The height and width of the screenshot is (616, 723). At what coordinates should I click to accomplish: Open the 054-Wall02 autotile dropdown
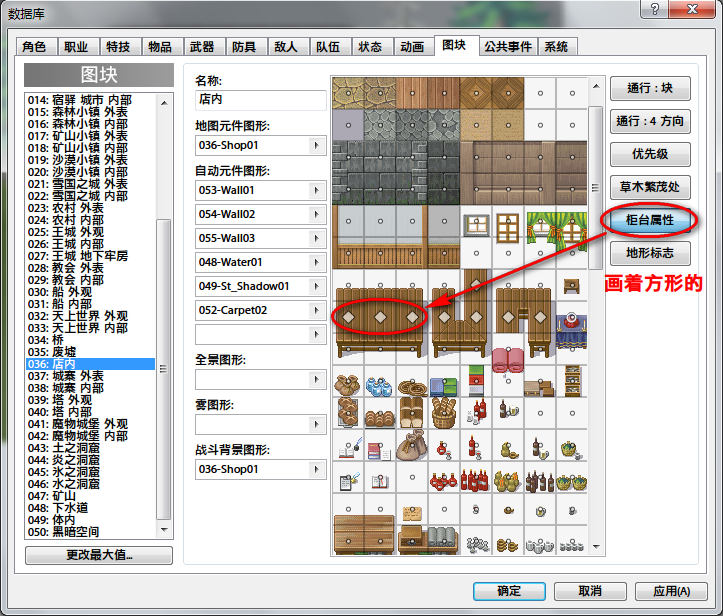316,214
